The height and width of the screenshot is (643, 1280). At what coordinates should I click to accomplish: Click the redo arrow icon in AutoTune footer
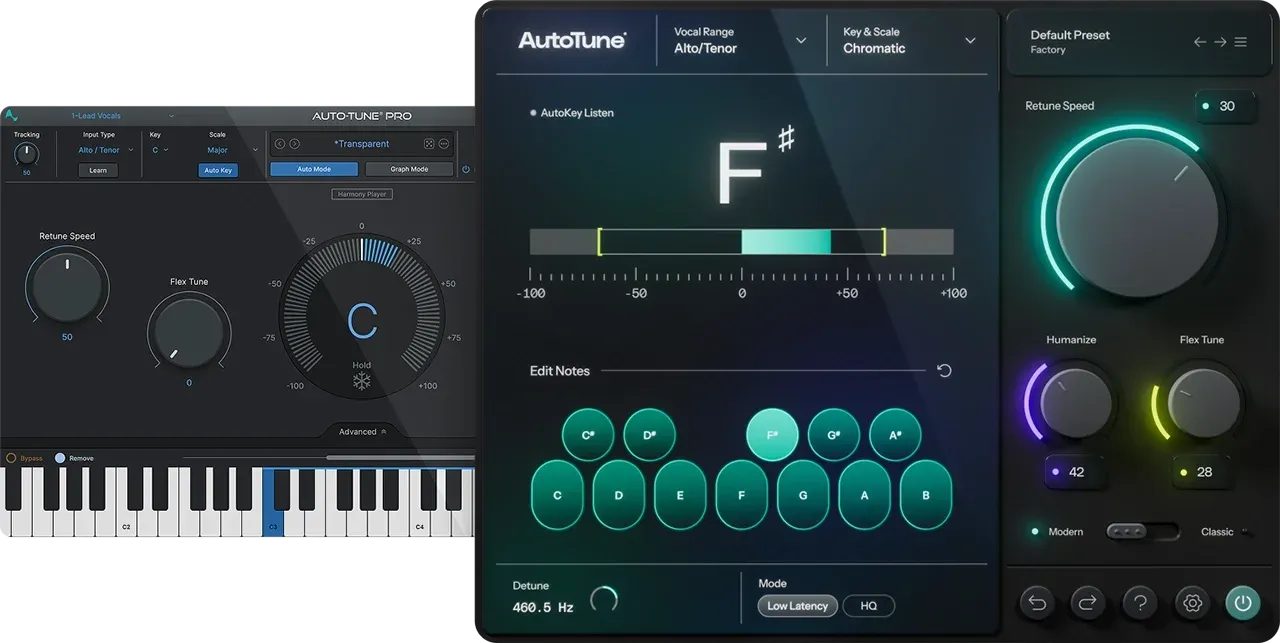[1088, 603]
